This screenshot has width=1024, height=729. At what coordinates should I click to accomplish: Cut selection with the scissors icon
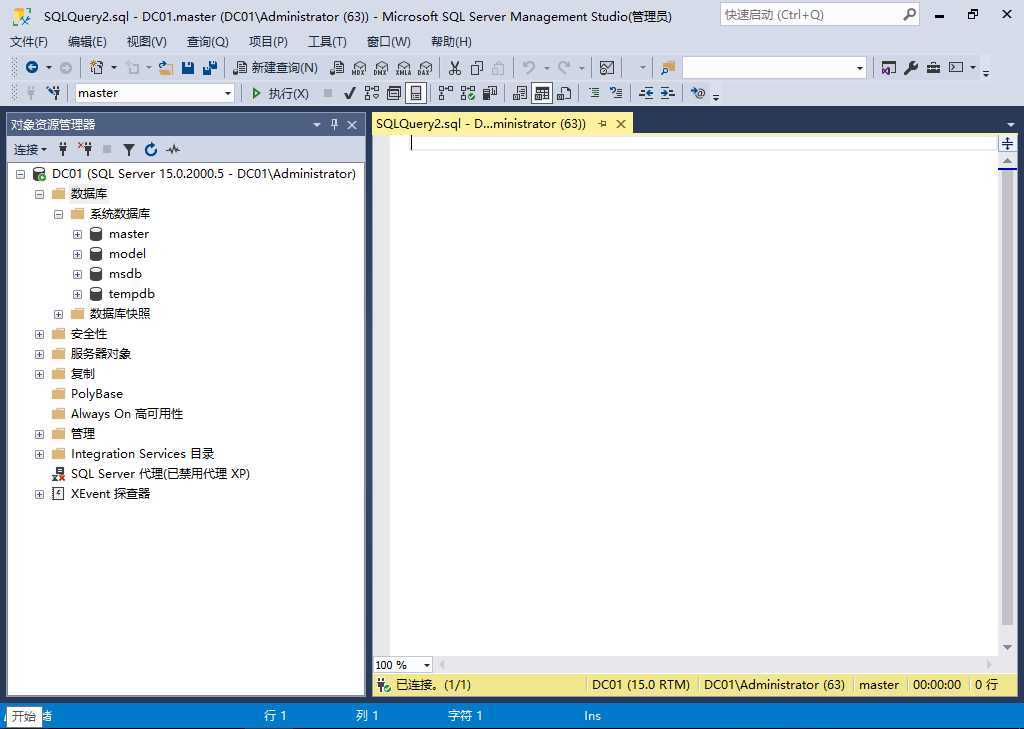pos(455,67)
